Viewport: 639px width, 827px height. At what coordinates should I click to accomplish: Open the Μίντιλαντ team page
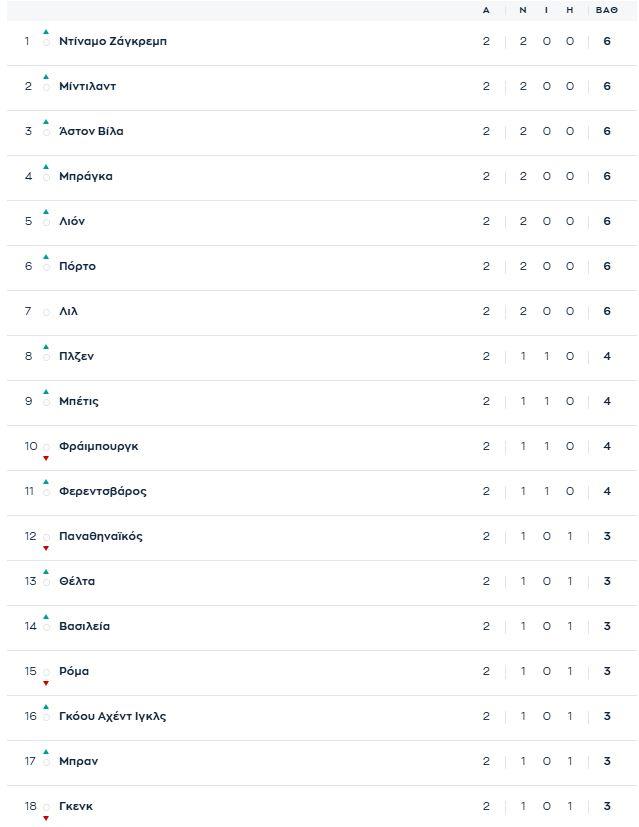click(87, 86)
